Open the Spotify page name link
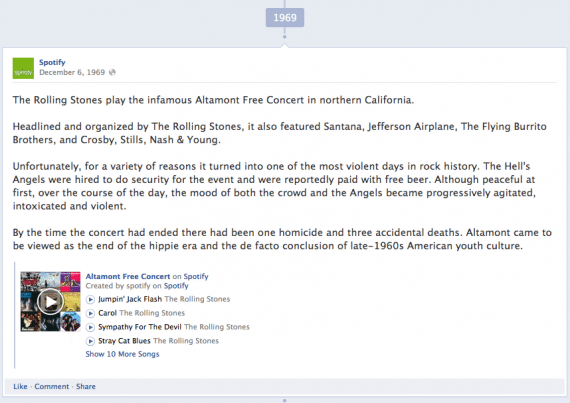The height and width of the screenshot is (403, 570). pyautogui.click(x=52, y=62)
